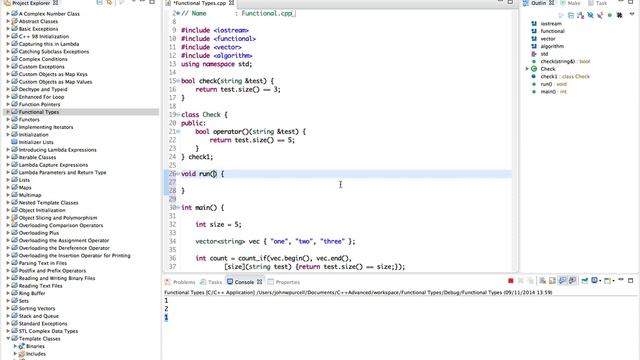This screenshot has height=360, width=640.
Task: Expand Binaries under Template Classes
Action: point(15,346)
